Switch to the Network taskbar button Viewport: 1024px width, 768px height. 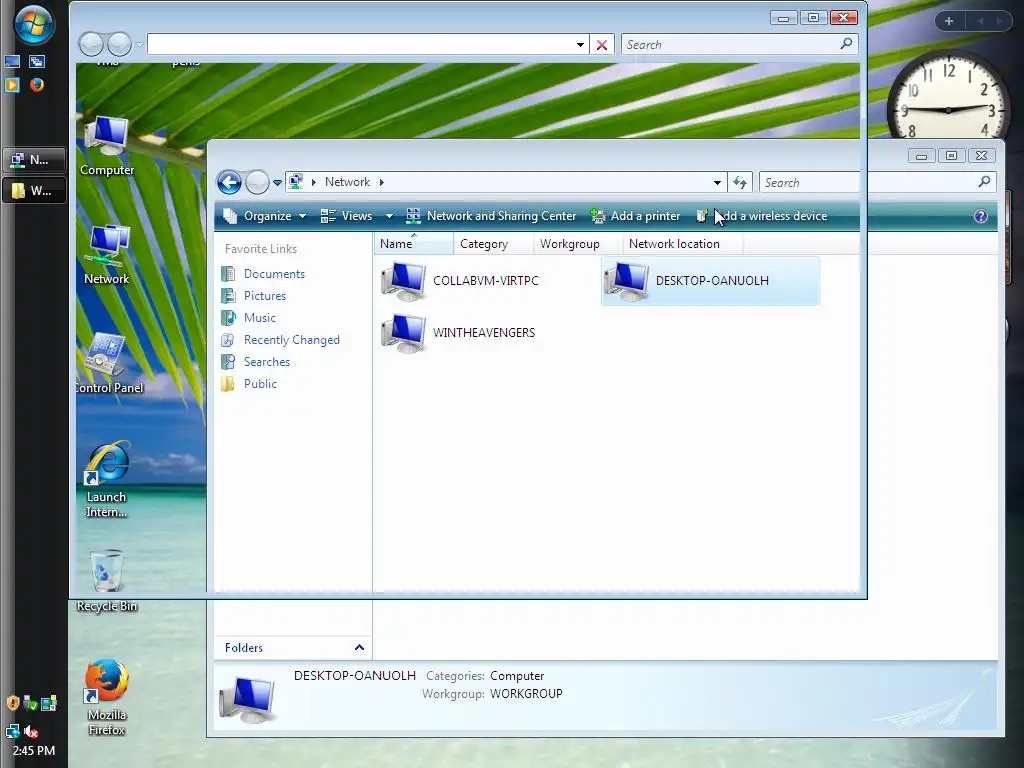34,159
